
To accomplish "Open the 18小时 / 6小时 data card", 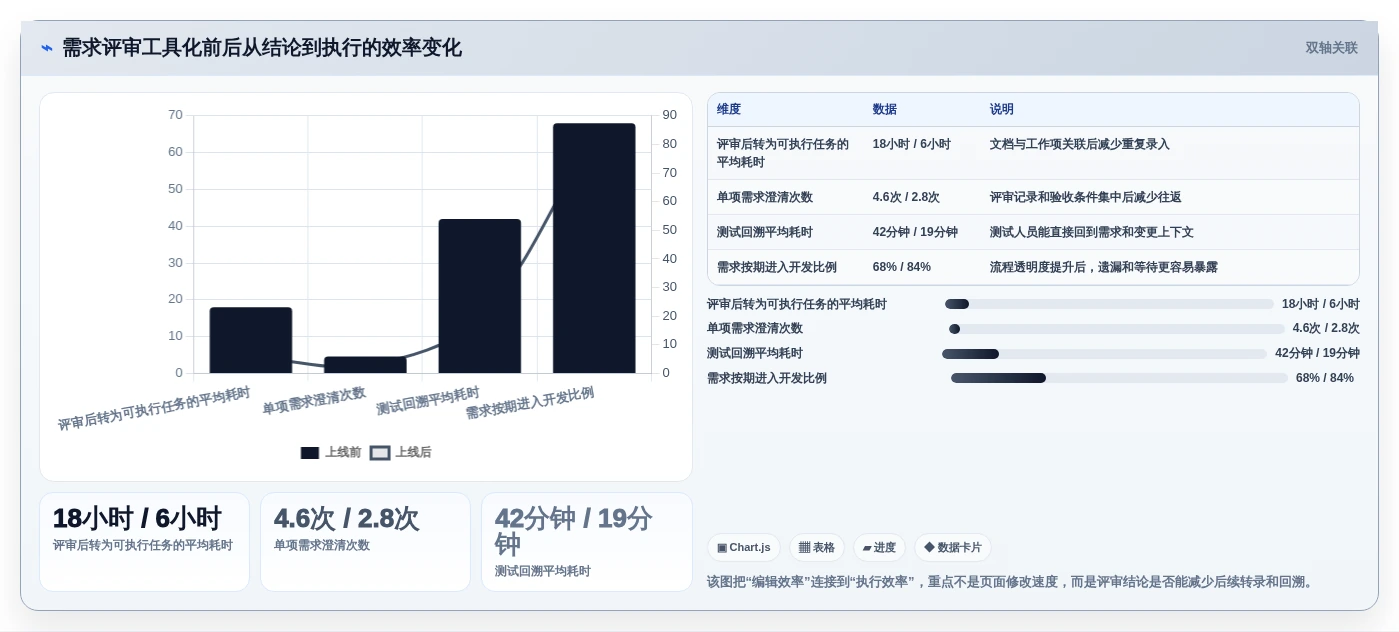I will [144, 542].
